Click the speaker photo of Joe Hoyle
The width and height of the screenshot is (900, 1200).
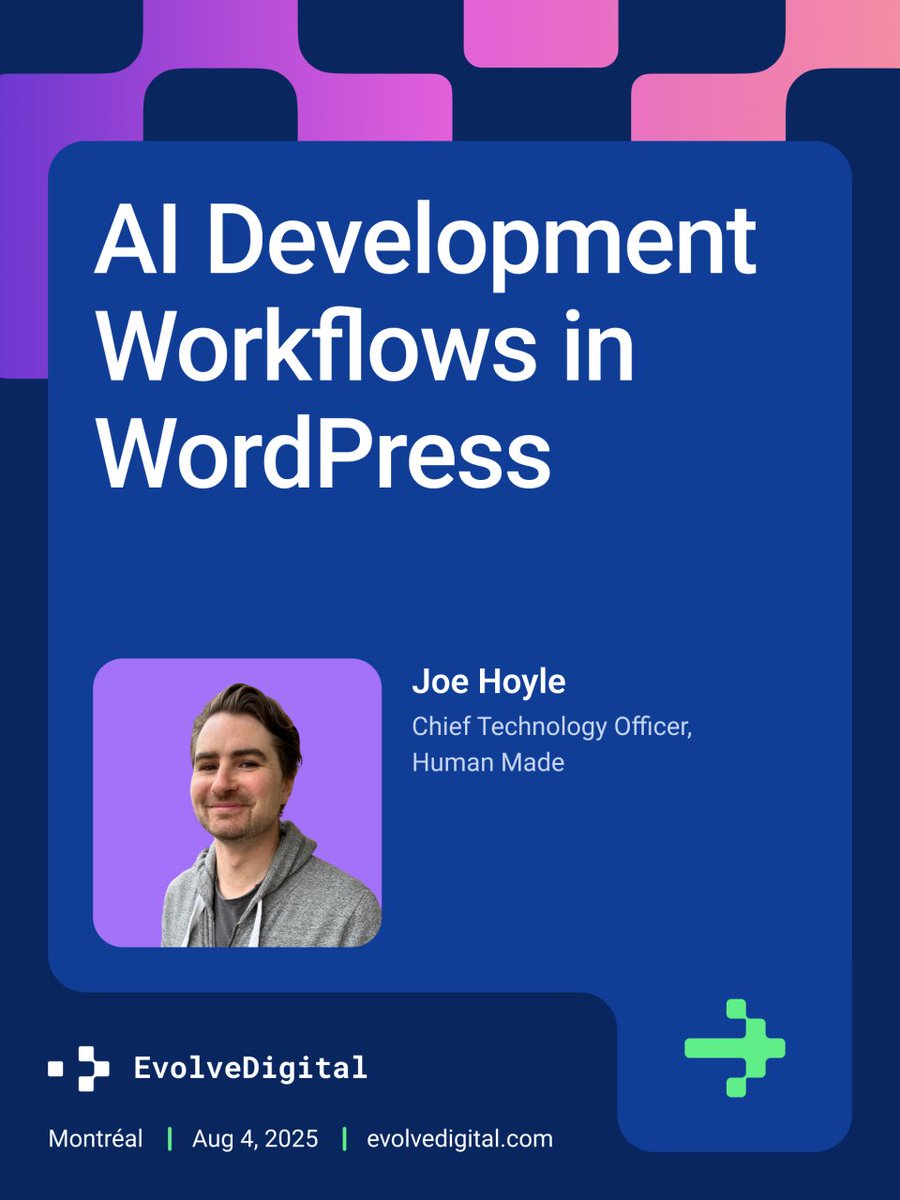pos(237,802)
